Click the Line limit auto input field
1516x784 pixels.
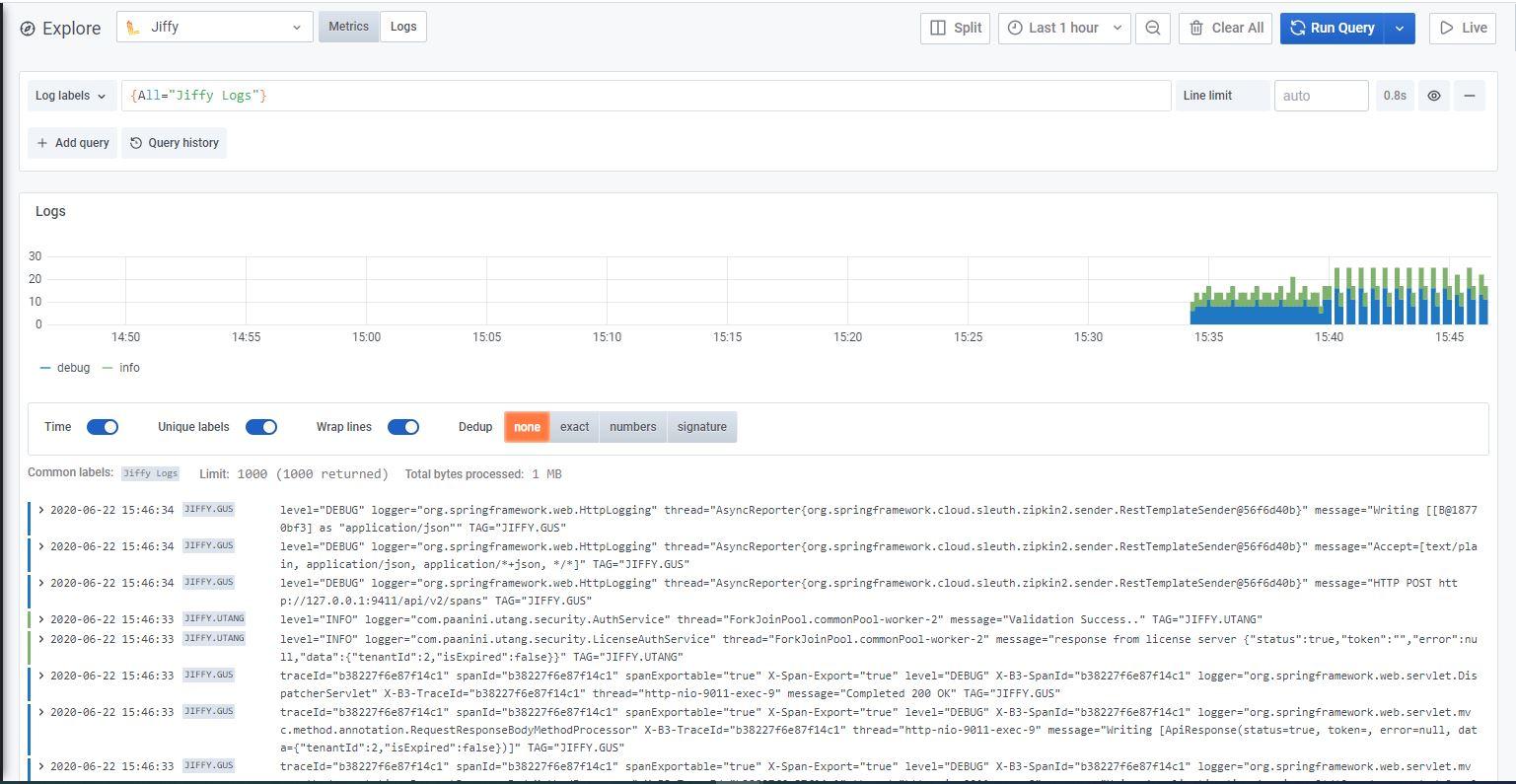click(x=1321, y=95)
